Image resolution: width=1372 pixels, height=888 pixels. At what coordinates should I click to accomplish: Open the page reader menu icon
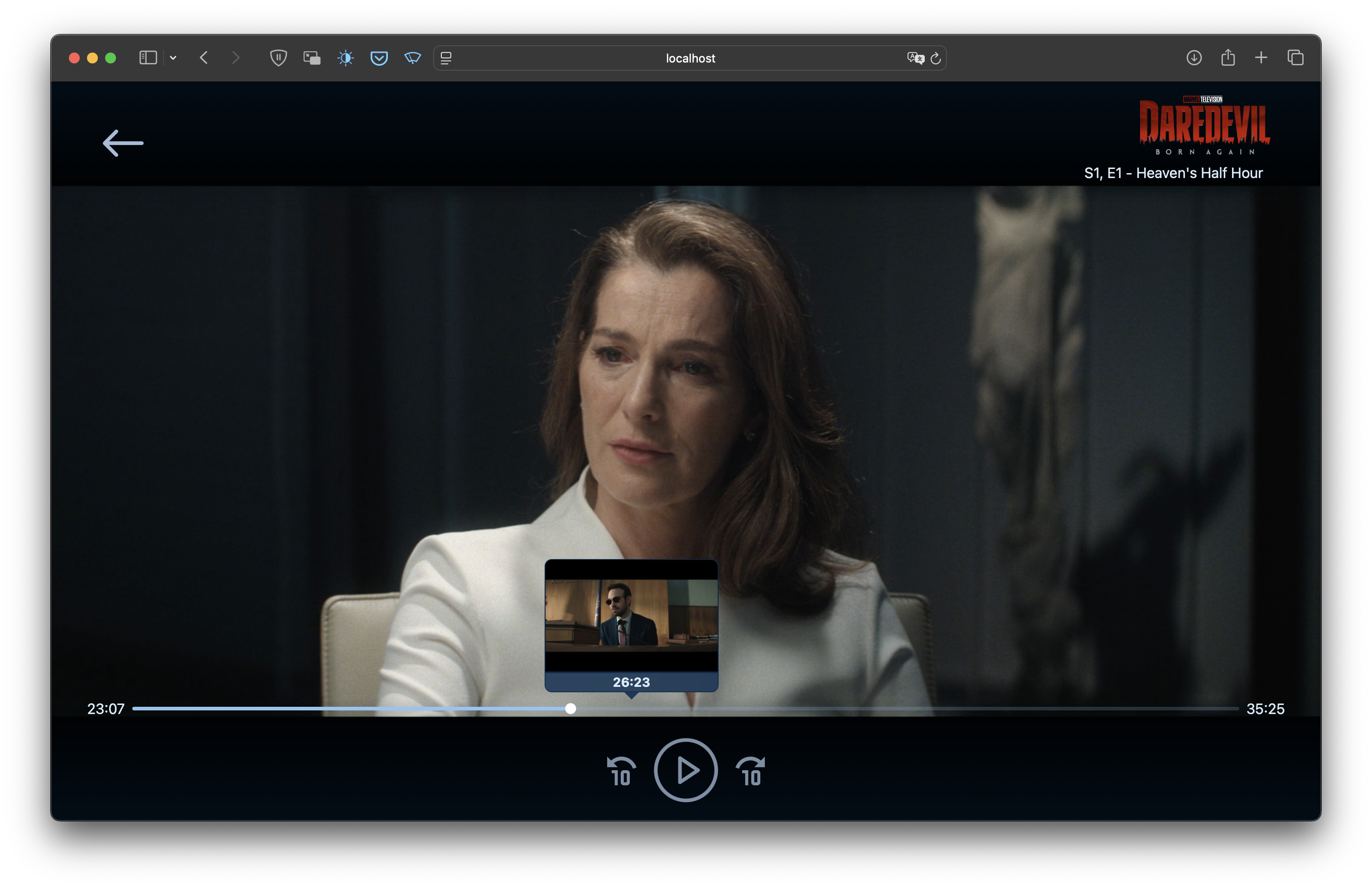click(446, 58)
